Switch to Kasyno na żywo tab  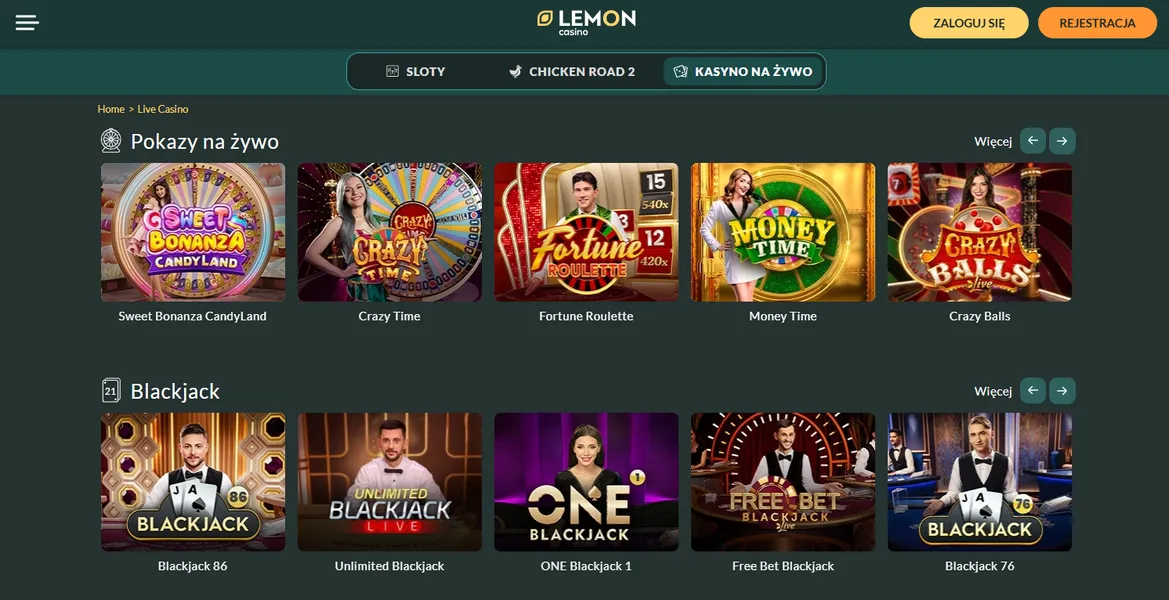tap(743, 72)
